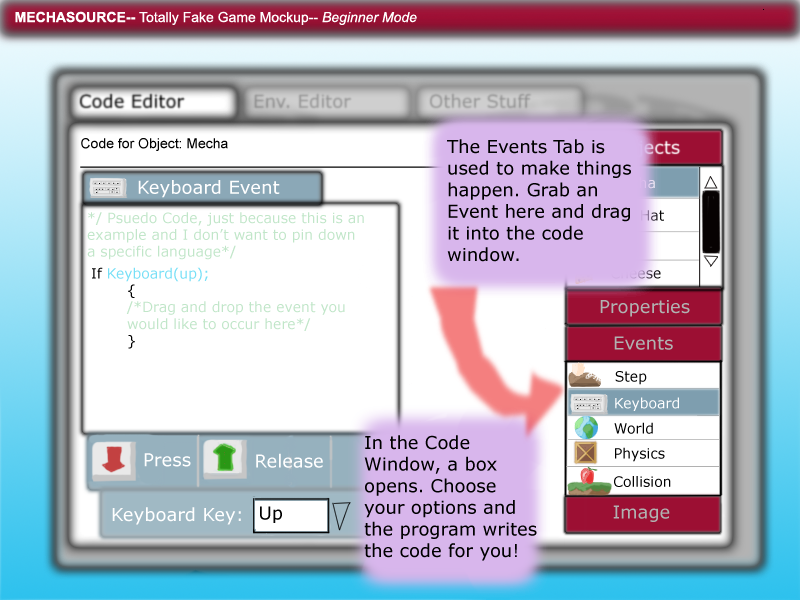The height and width of the screenshot is (600, 800).
Task: Click the Physics crate icon
Action: pos(585,454)
